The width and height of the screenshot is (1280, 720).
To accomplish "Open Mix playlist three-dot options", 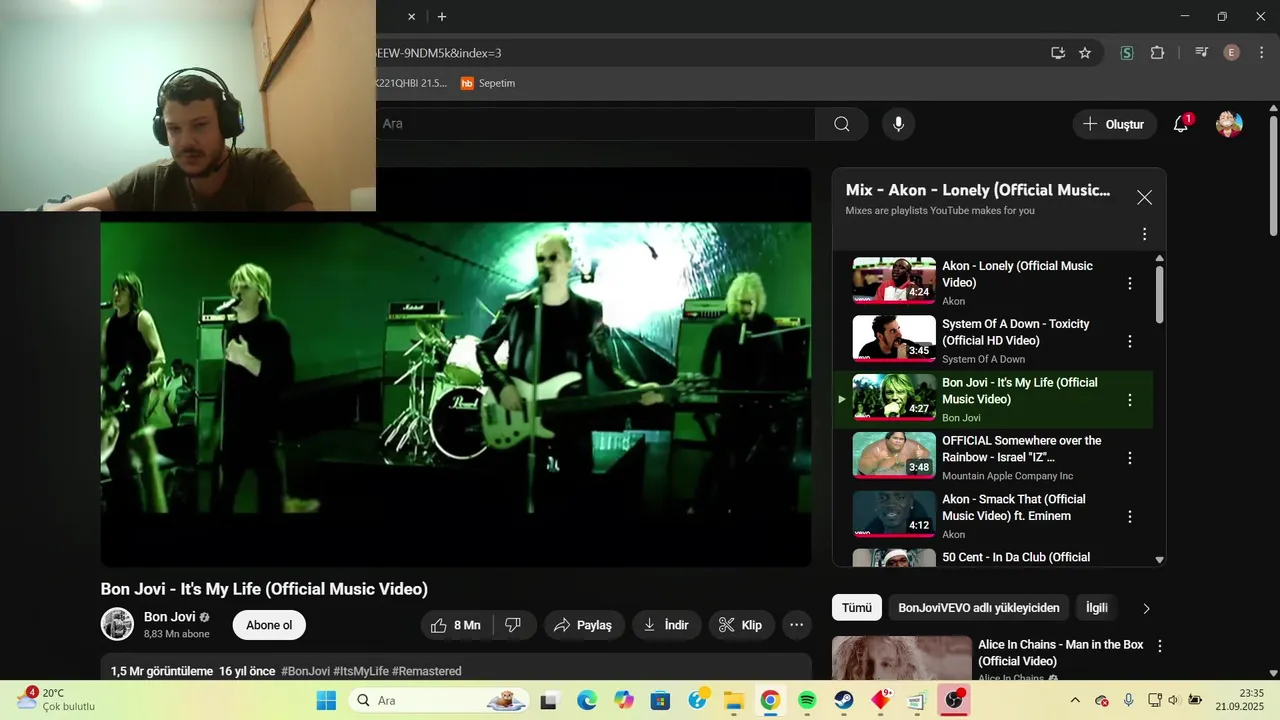I will point(1145,234).
